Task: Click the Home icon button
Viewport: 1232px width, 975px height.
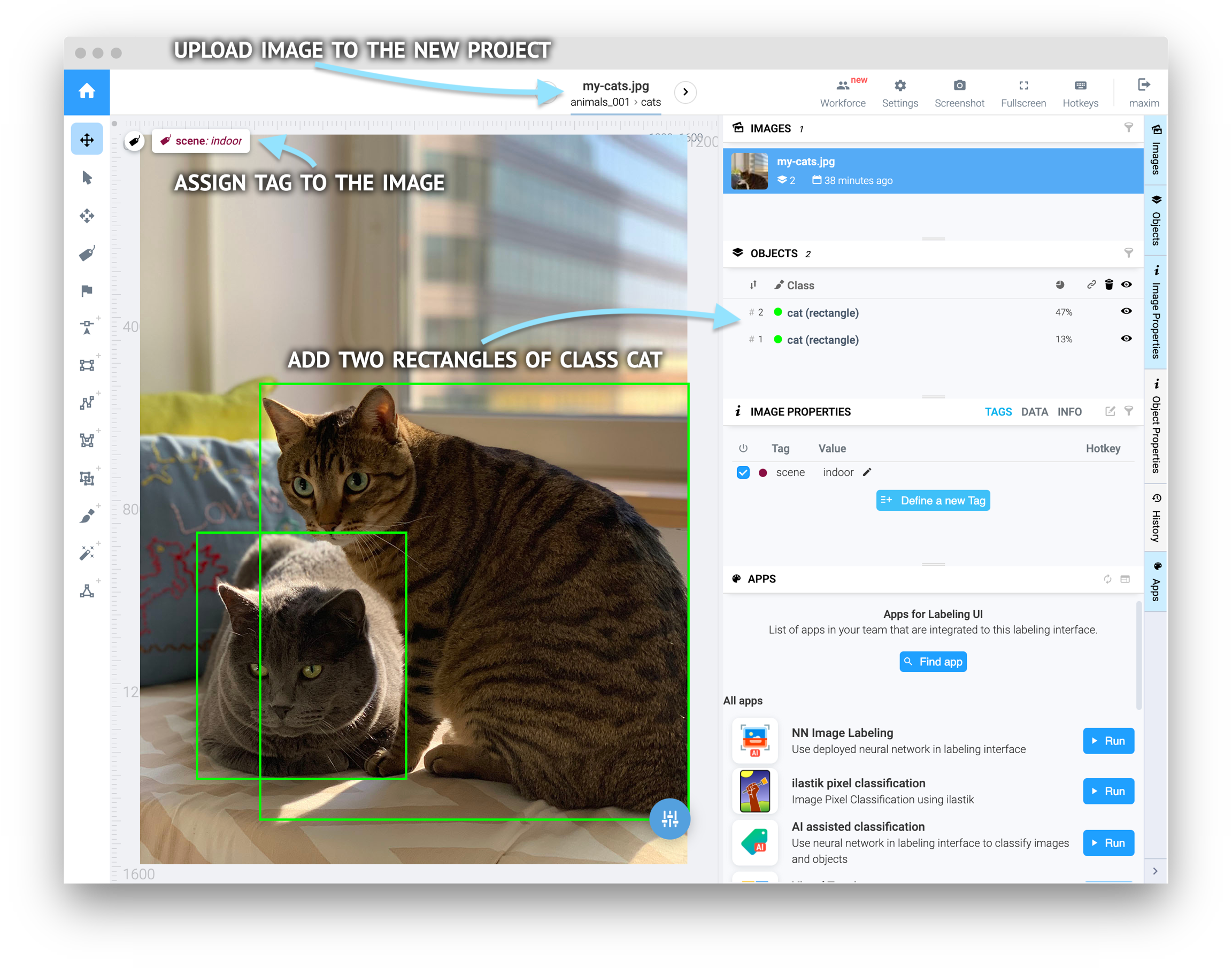Action: tap(87, 91)
